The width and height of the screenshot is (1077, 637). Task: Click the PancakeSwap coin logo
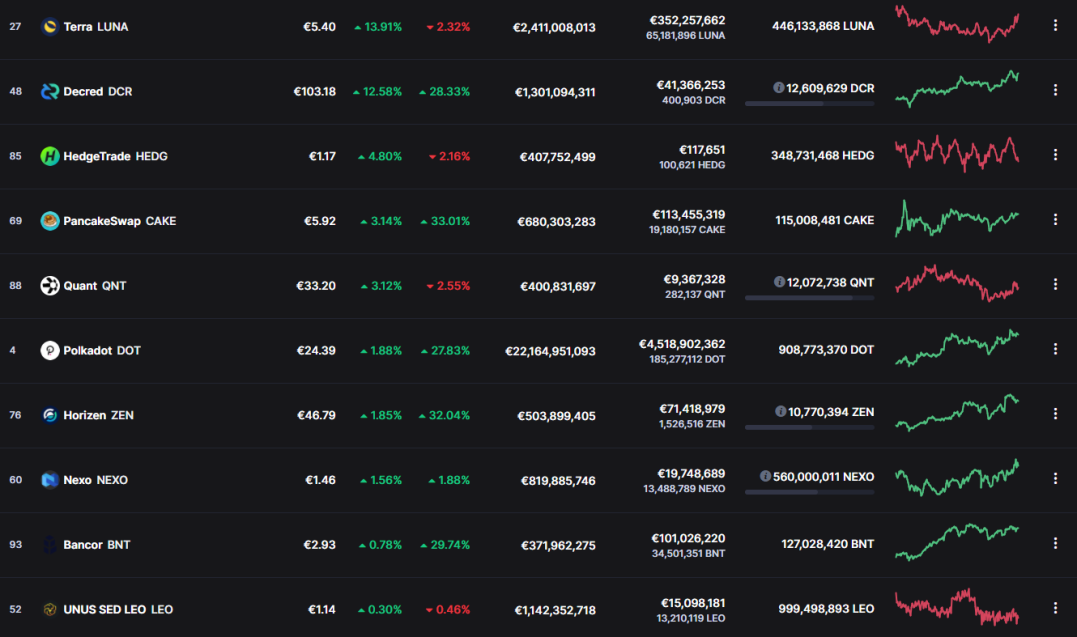pyautogui.click(x=49, y=221)
